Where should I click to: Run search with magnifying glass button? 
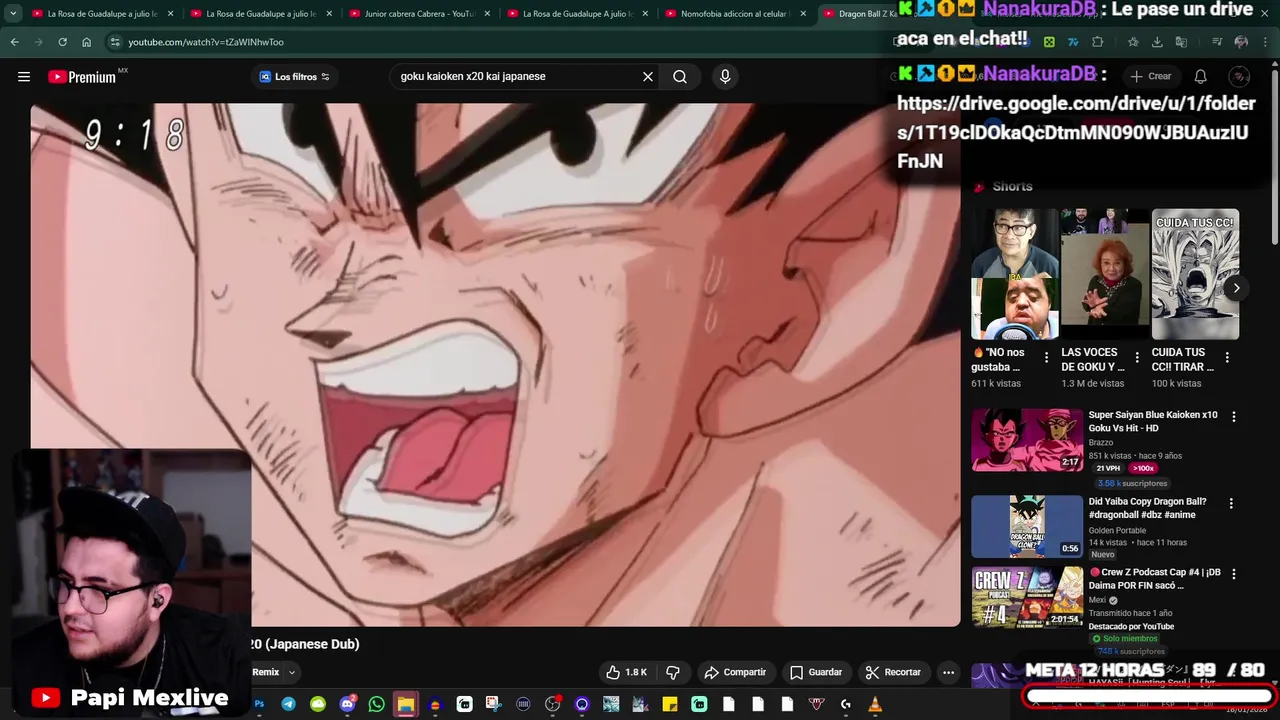(x=680, y=76)
